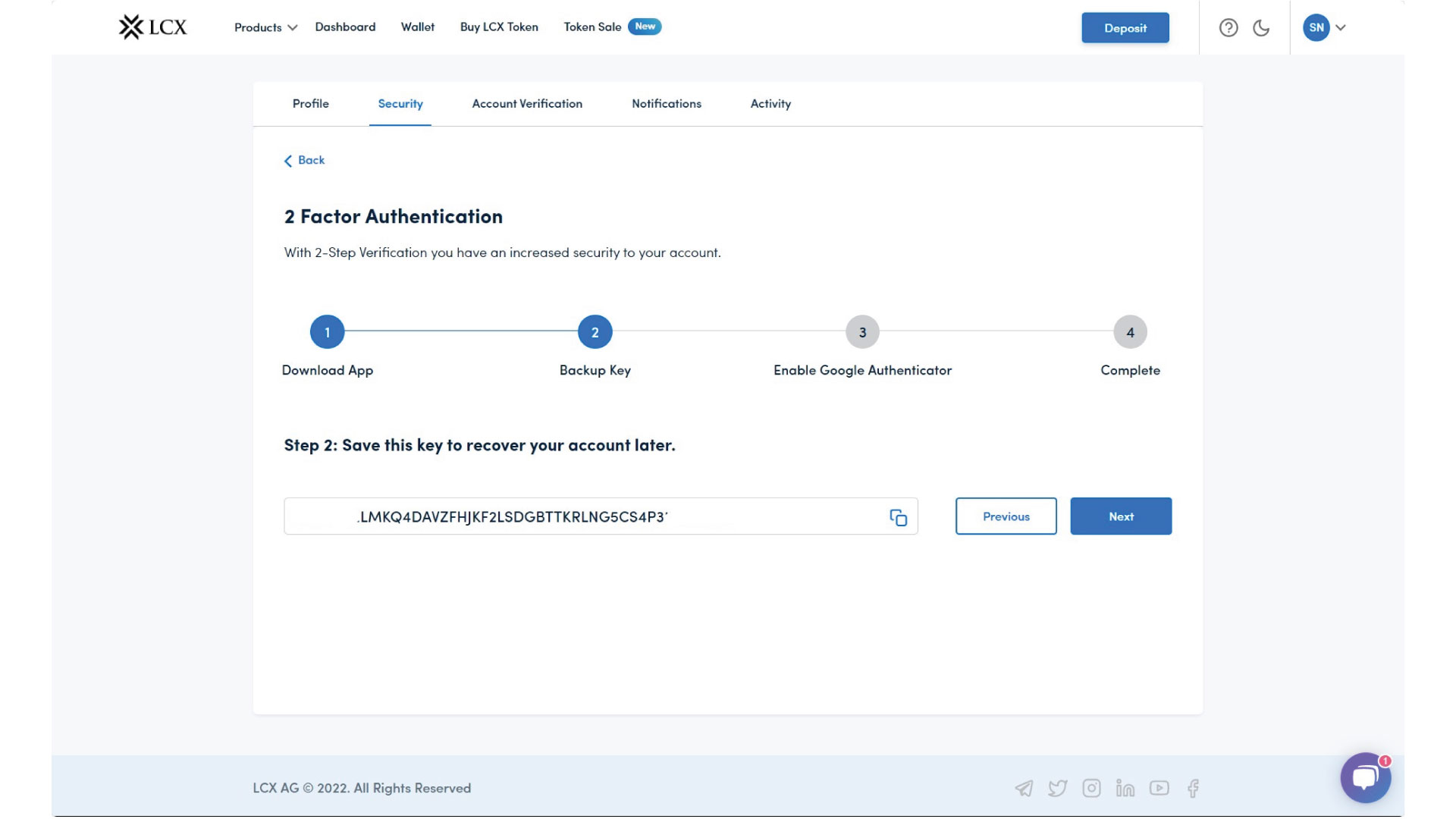This screenshot has width=1456, height=819.
Task: Select step 3 Enable Google Authenticator circle
Action: [x=862, y=332]
